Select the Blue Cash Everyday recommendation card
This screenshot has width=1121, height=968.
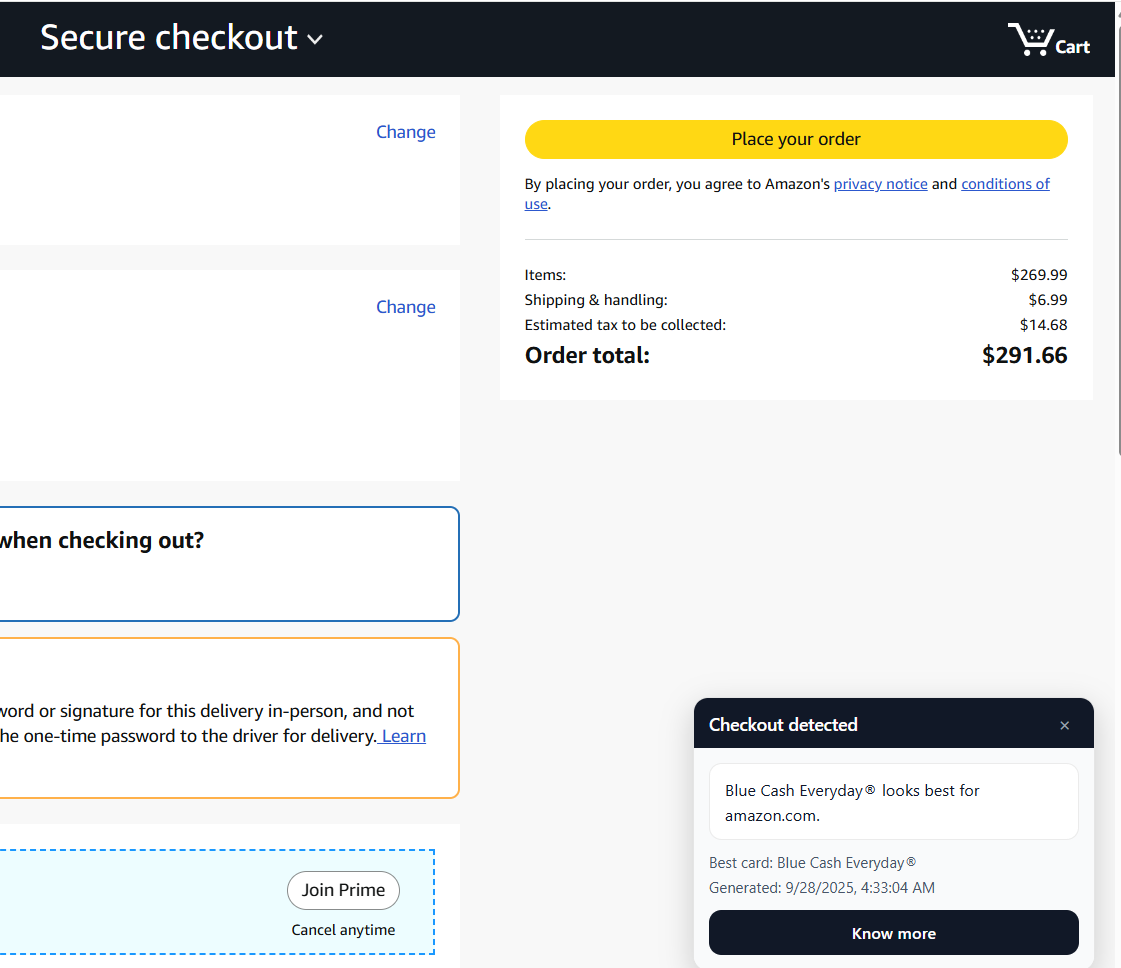tap(893, 802)
